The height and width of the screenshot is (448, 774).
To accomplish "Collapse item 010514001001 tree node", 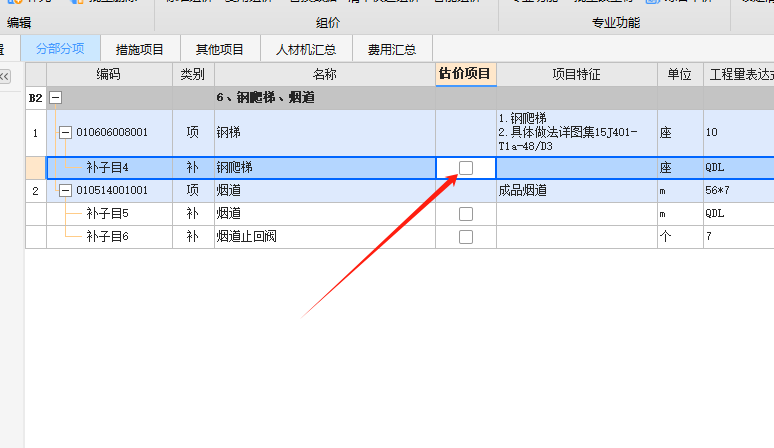I will pos(65,190).
